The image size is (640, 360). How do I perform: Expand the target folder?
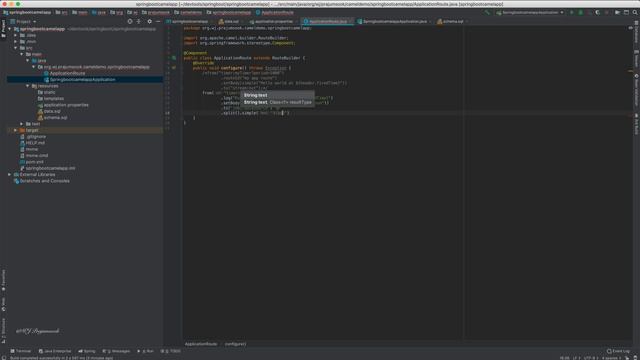click(16, 130)
